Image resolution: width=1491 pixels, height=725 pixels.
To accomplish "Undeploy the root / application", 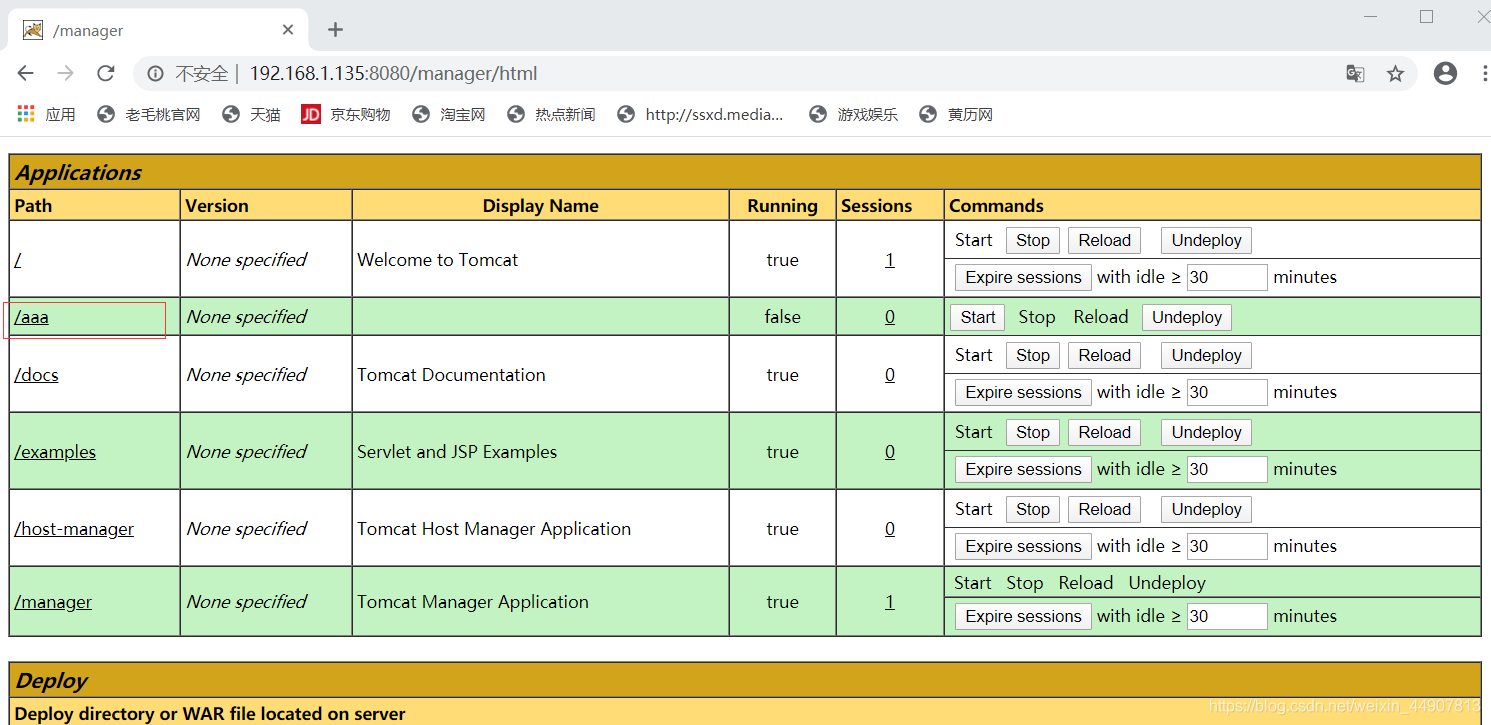I will (x=1206, y=240).
